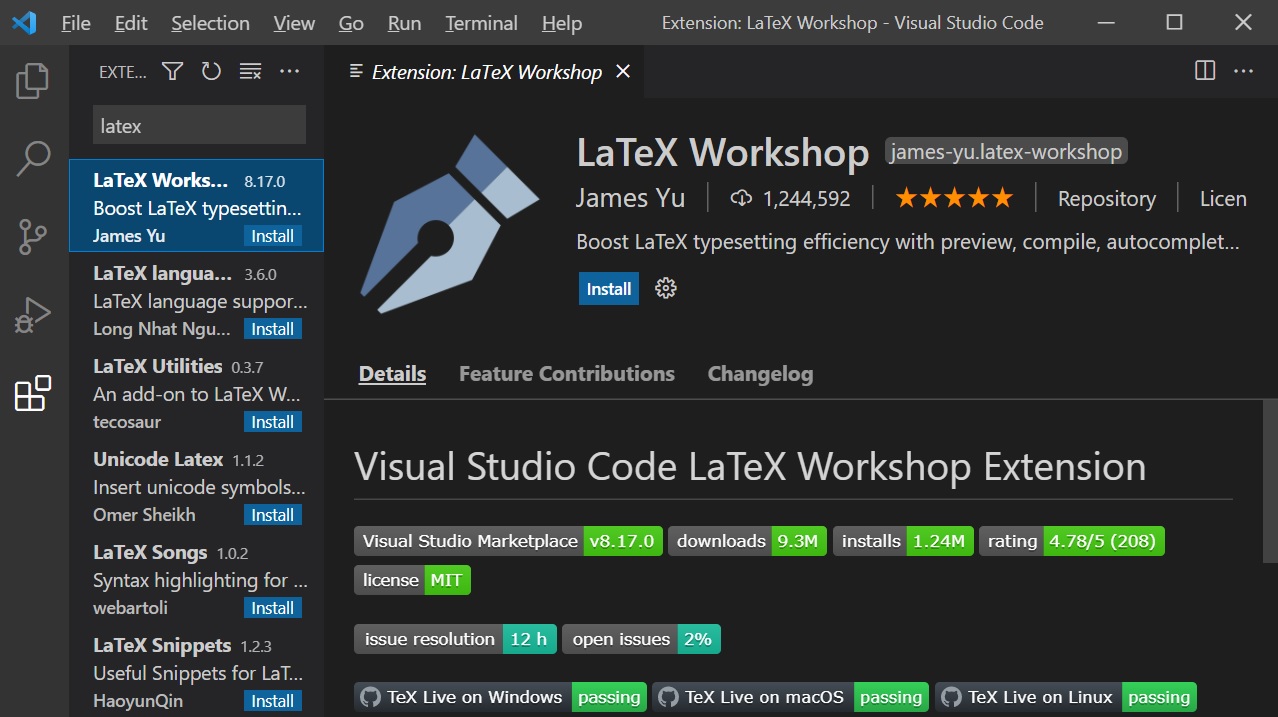Open Extensions panel more actions menu

pos(289,71)
